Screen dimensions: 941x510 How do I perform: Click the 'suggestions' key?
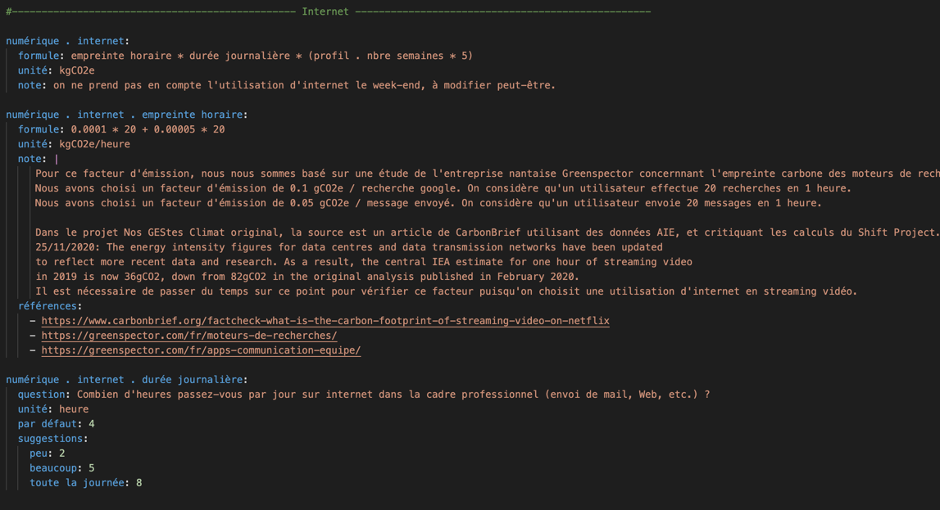pos(50,439)
